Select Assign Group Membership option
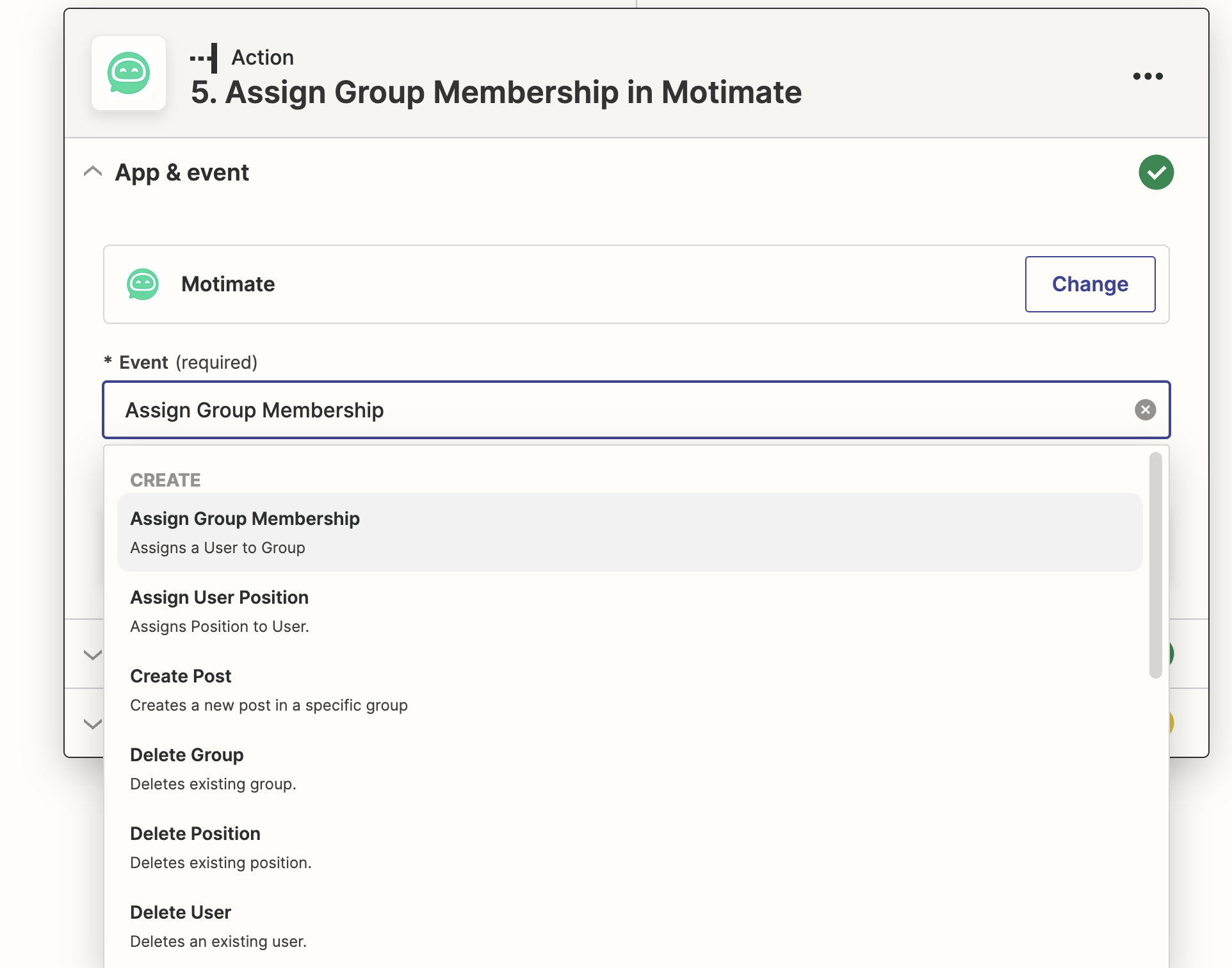Image resolution: width=1232 pixels, height=968 pixels. [629, 532]
